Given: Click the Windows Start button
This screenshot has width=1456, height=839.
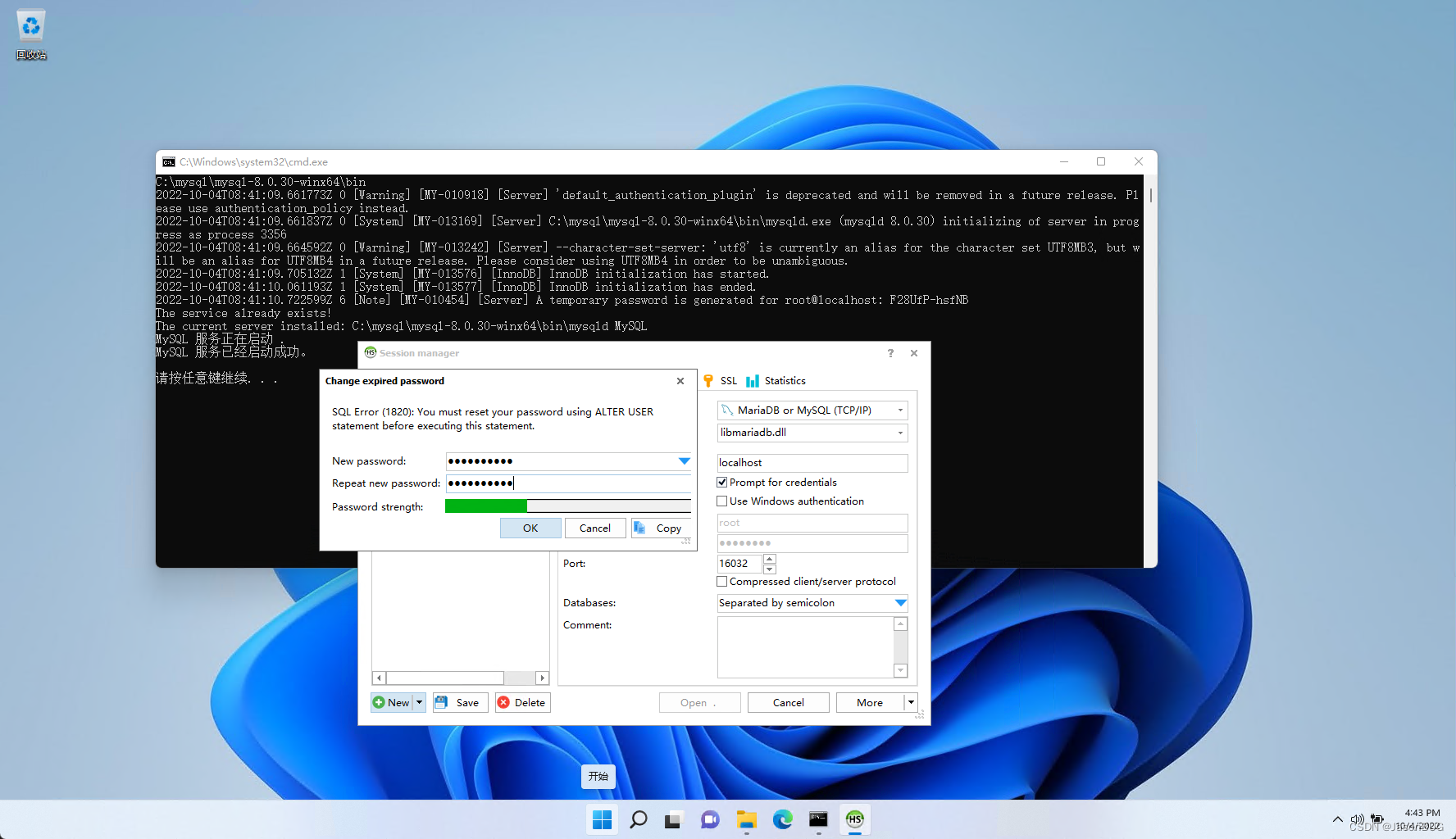Looking at the screenshot, I should 602,819.
